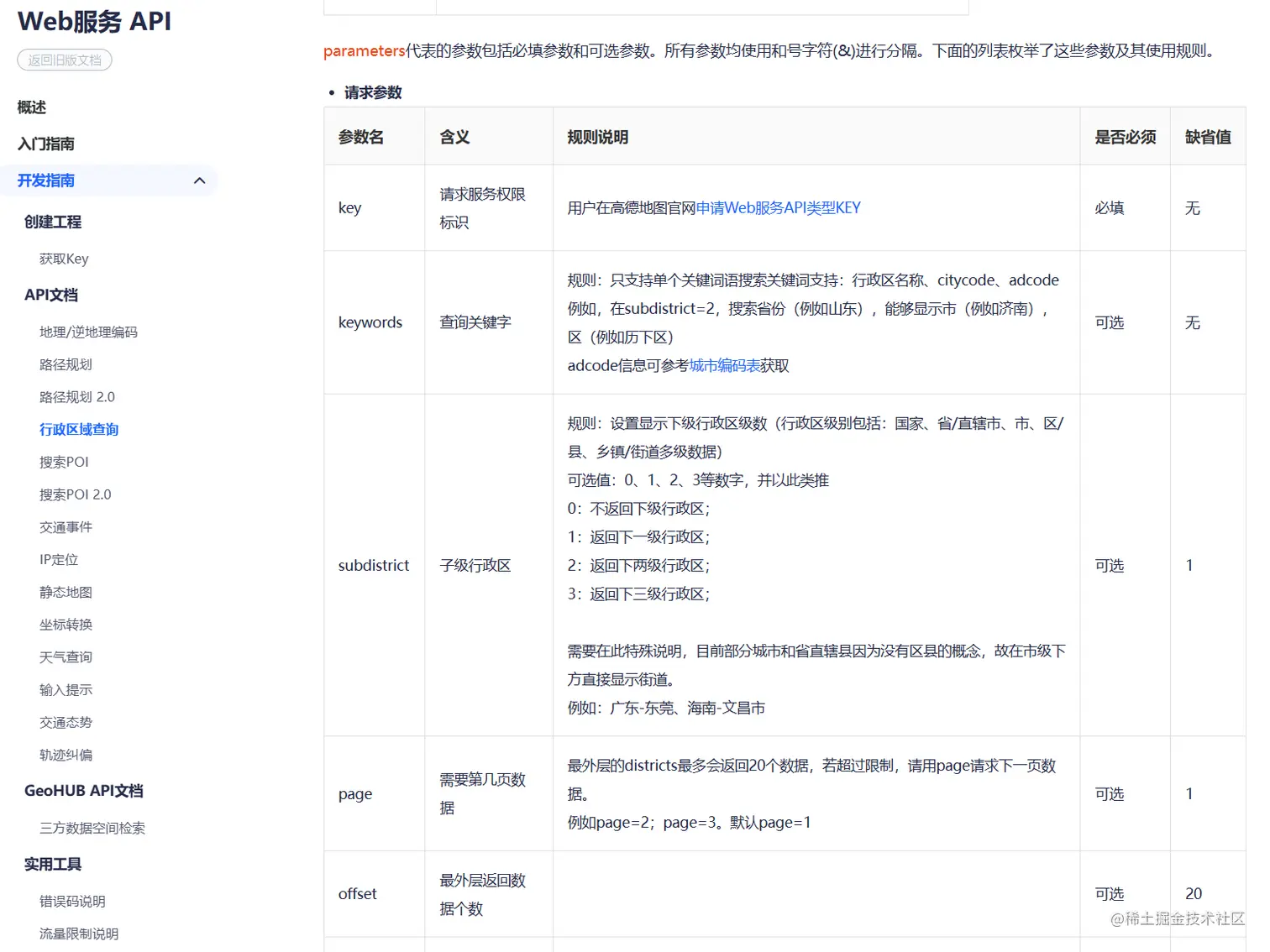
Task: Open the 交通态势 documentation
Action: 66,722
